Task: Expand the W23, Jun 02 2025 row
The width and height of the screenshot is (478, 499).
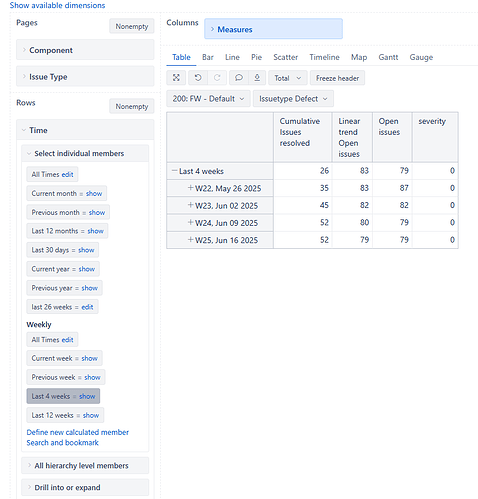Action: tap(190, 205)
